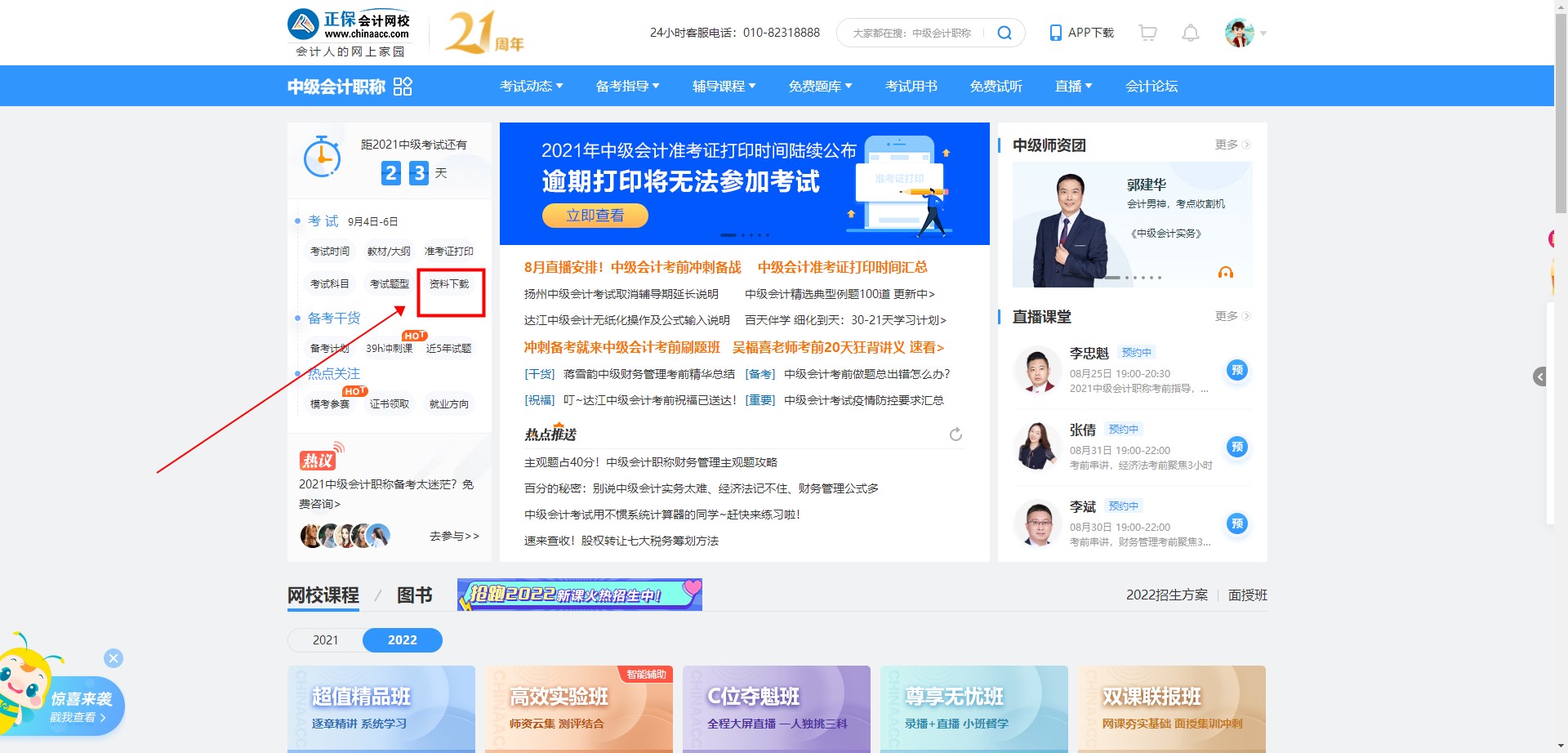Click the search magnifier icon

click(1004, 33)
